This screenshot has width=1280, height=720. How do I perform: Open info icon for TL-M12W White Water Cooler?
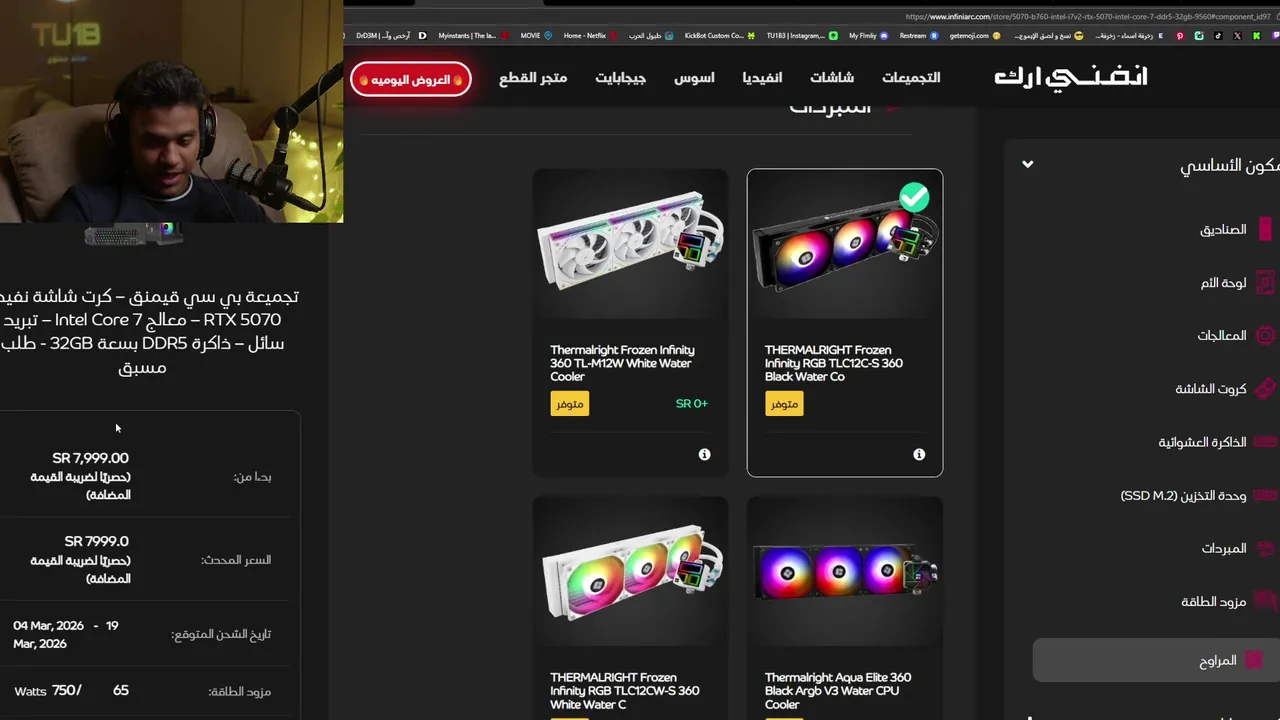click(704, 454)
